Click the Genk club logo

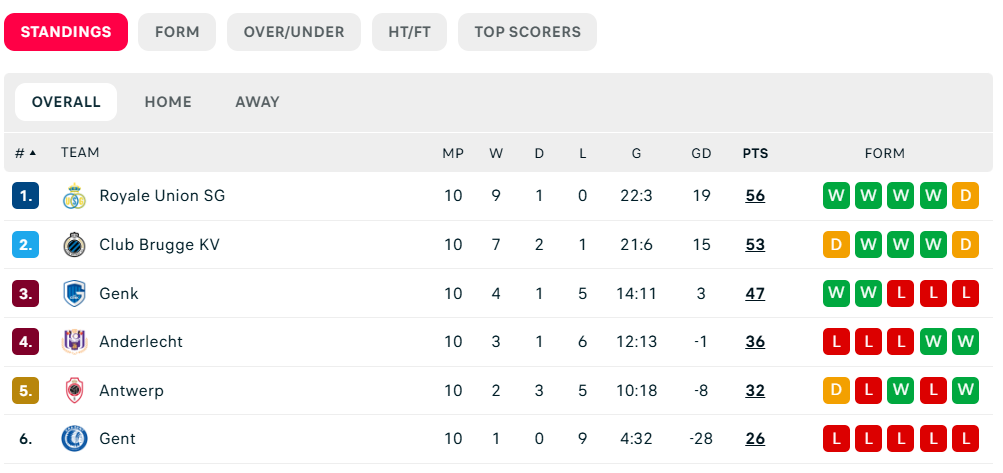pos(74,293)
